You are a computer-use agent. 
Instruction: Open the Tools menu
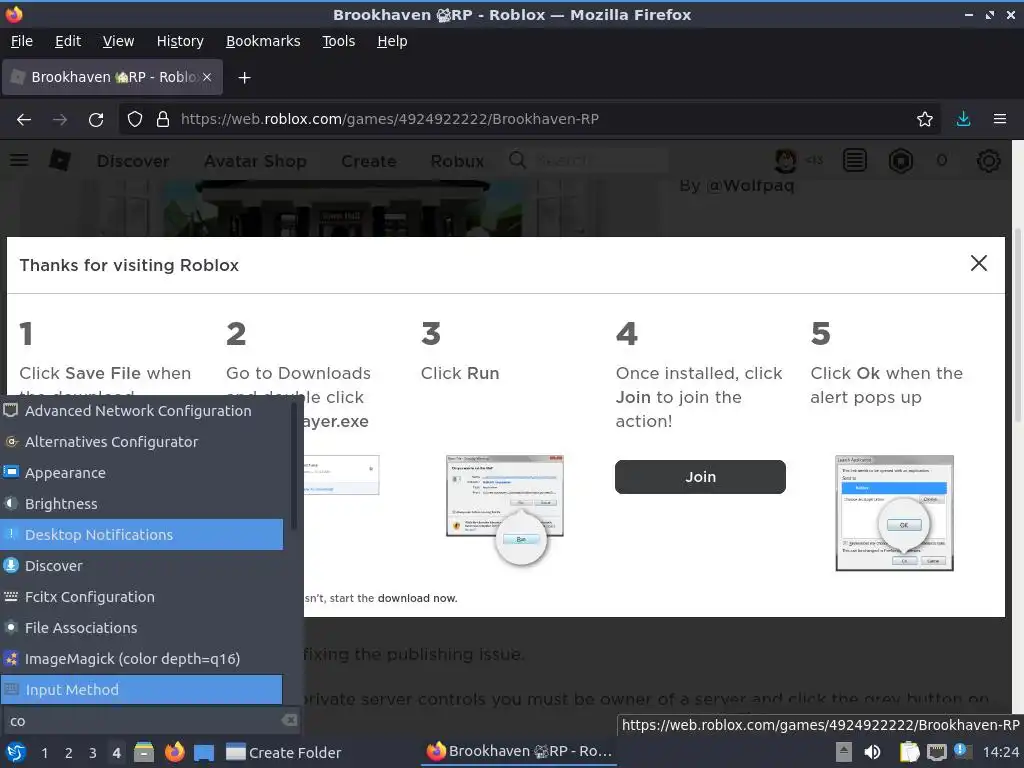coord(338,41)
